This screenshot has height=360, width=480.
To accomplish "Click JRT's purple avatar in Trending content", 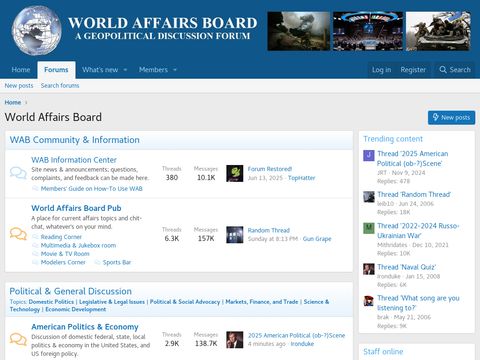I will point(369,156).
